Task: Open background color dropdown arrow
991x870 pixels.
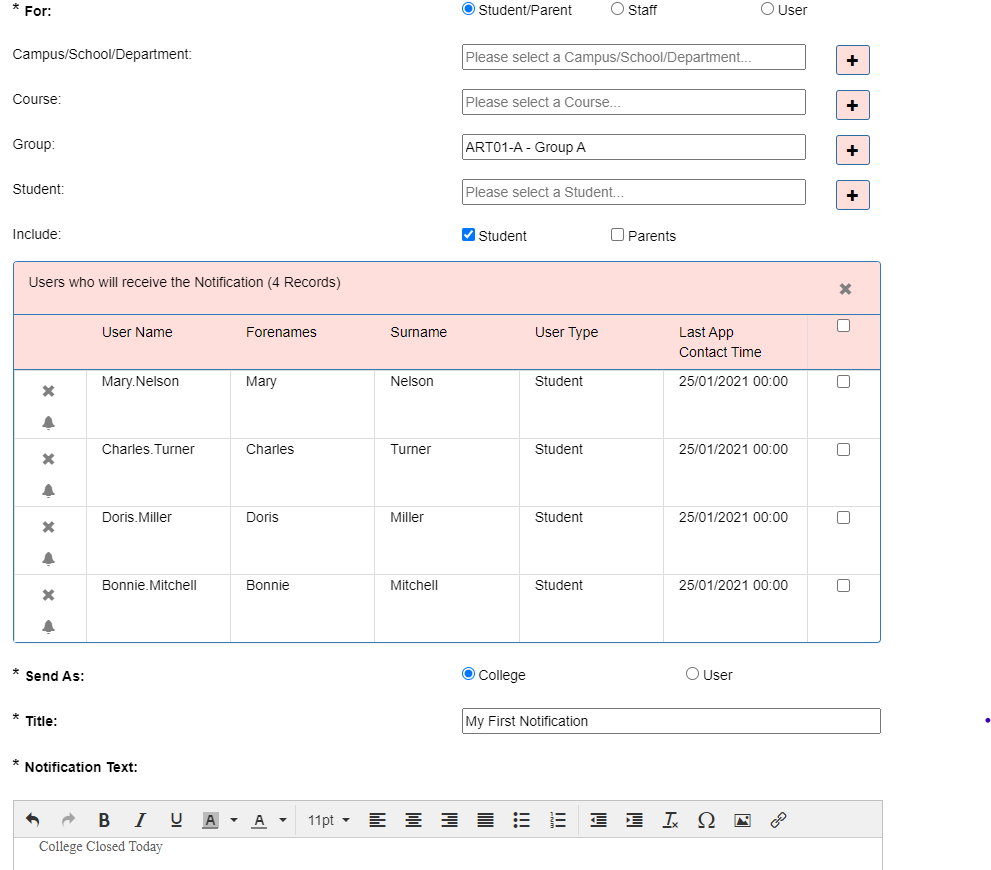Action: [x=234, y=820]
